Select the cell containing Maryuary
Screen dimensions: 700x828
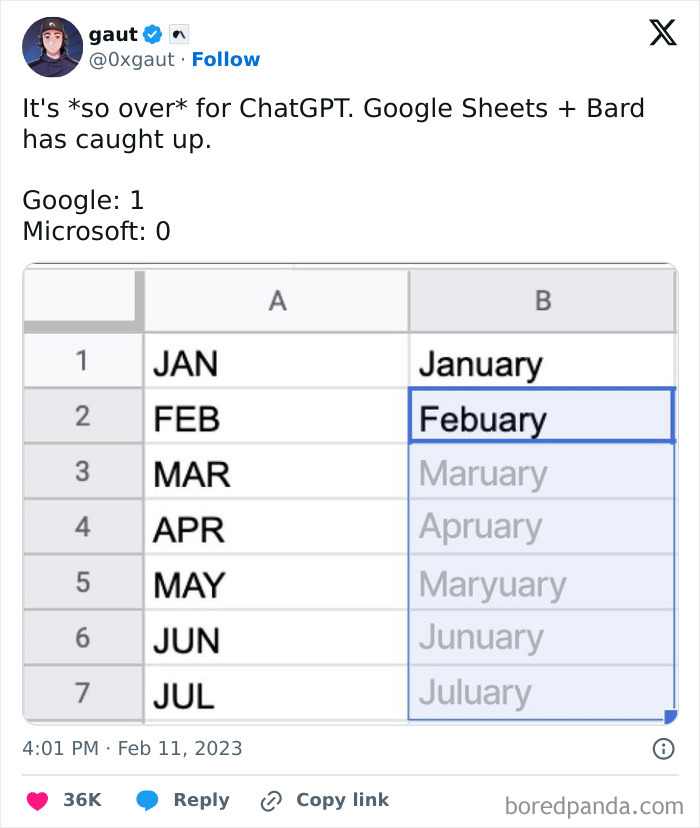[x=542, y=583]
